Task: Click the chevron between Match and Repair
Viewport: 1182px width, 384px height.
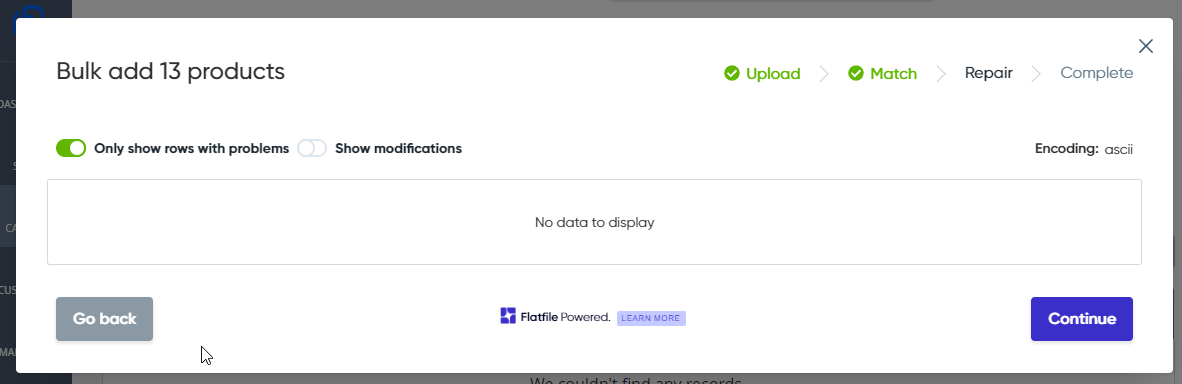Action: 941,73
